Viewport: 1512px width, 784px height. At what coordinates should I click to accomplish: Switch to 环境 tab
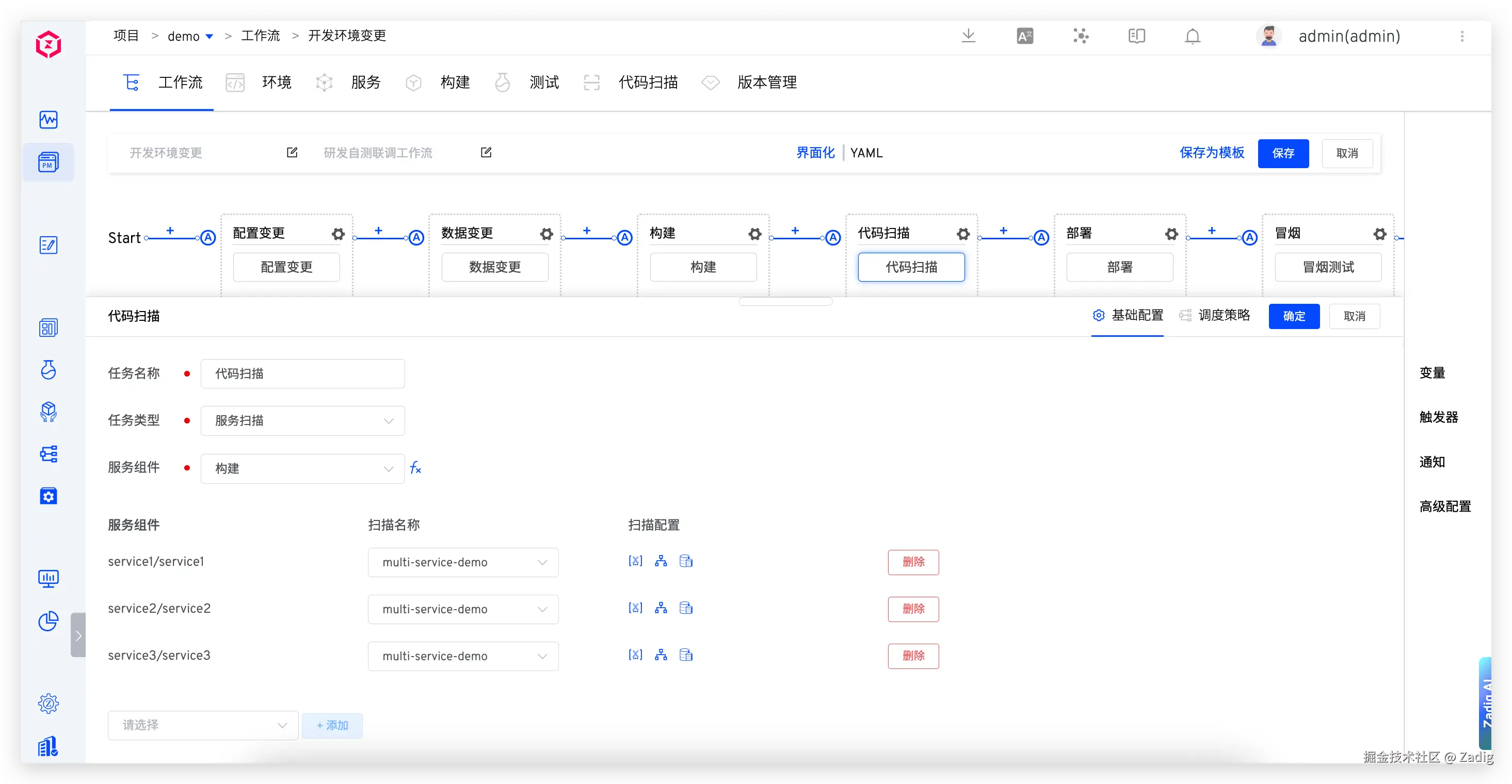click(x=259, y=82)
